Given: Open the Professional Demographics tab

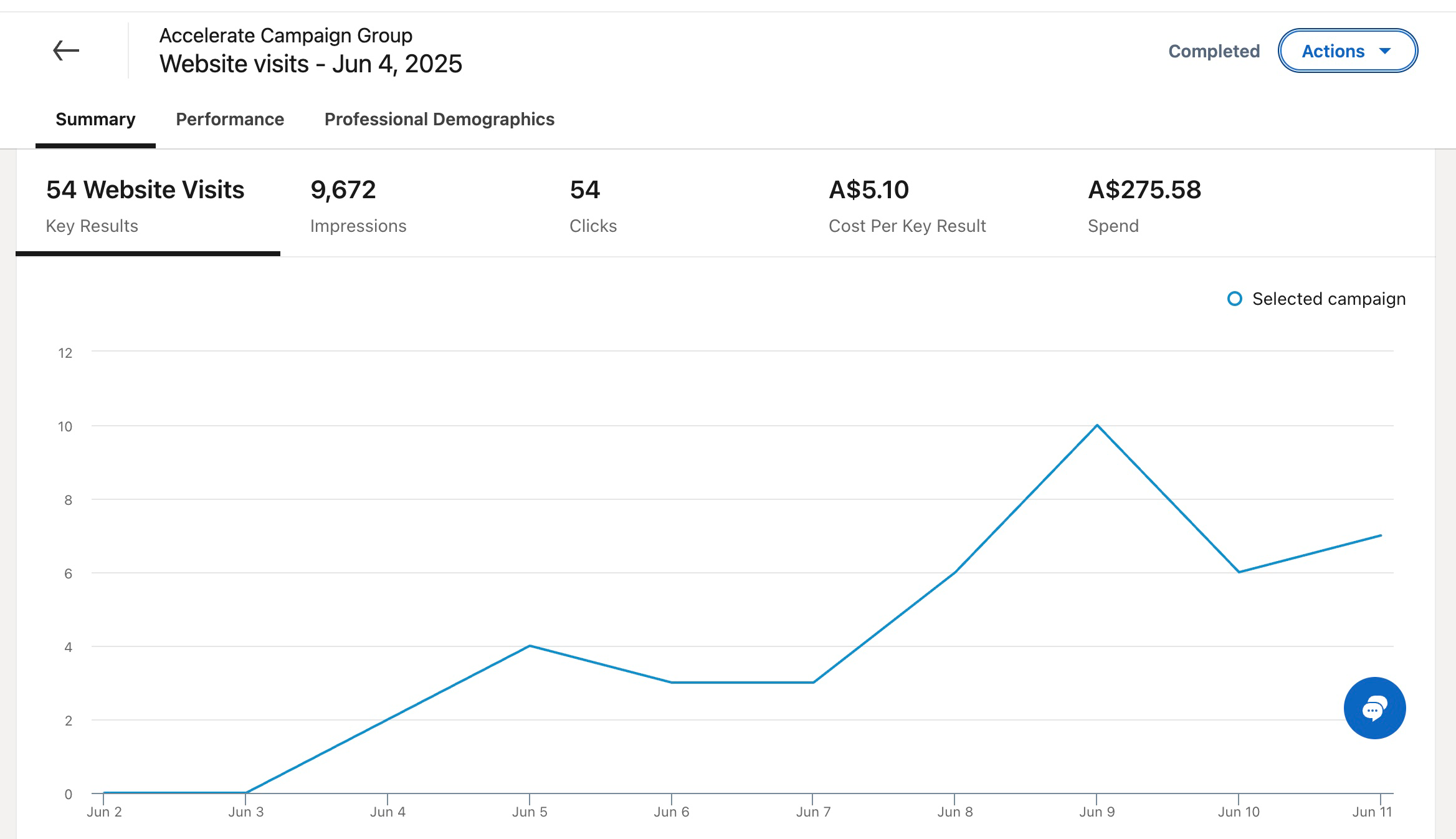Looking at the screenshot, I should tap(439, 118).
